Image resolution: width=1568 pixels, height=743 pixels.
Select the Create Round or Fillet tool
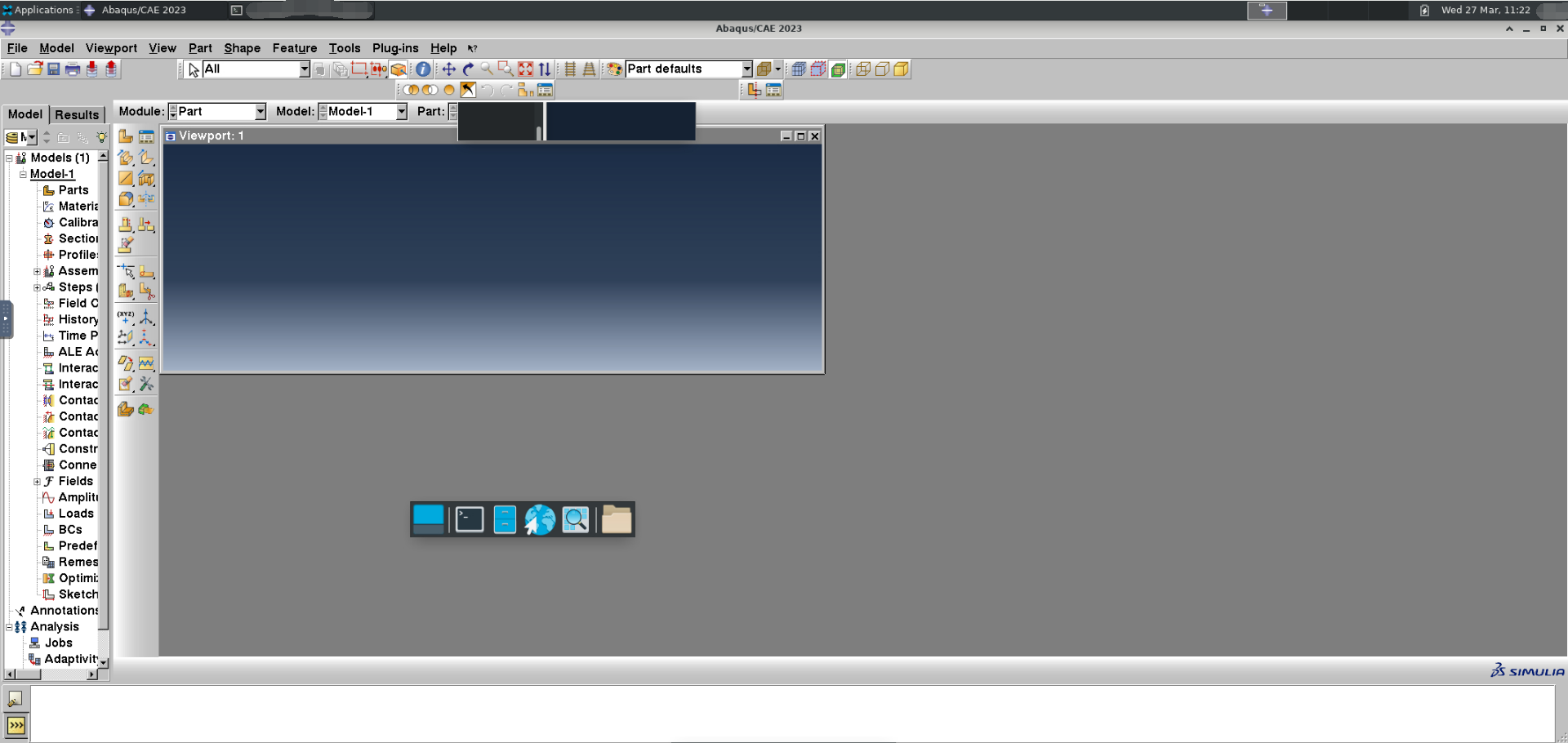click(126, 198)
